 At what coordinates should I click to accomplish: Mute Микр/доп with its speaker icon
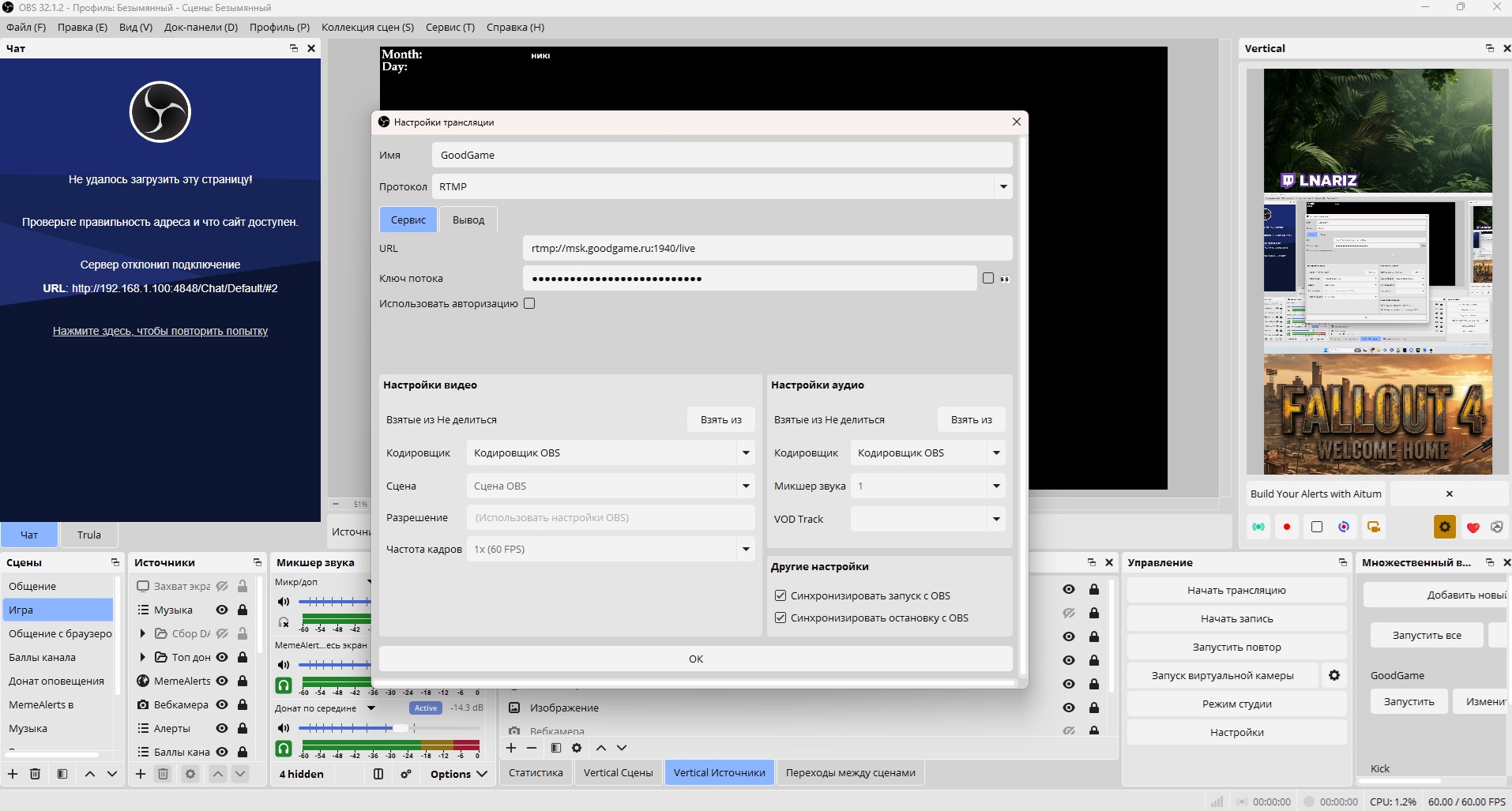pyautogui.click(x=284, y=602)
